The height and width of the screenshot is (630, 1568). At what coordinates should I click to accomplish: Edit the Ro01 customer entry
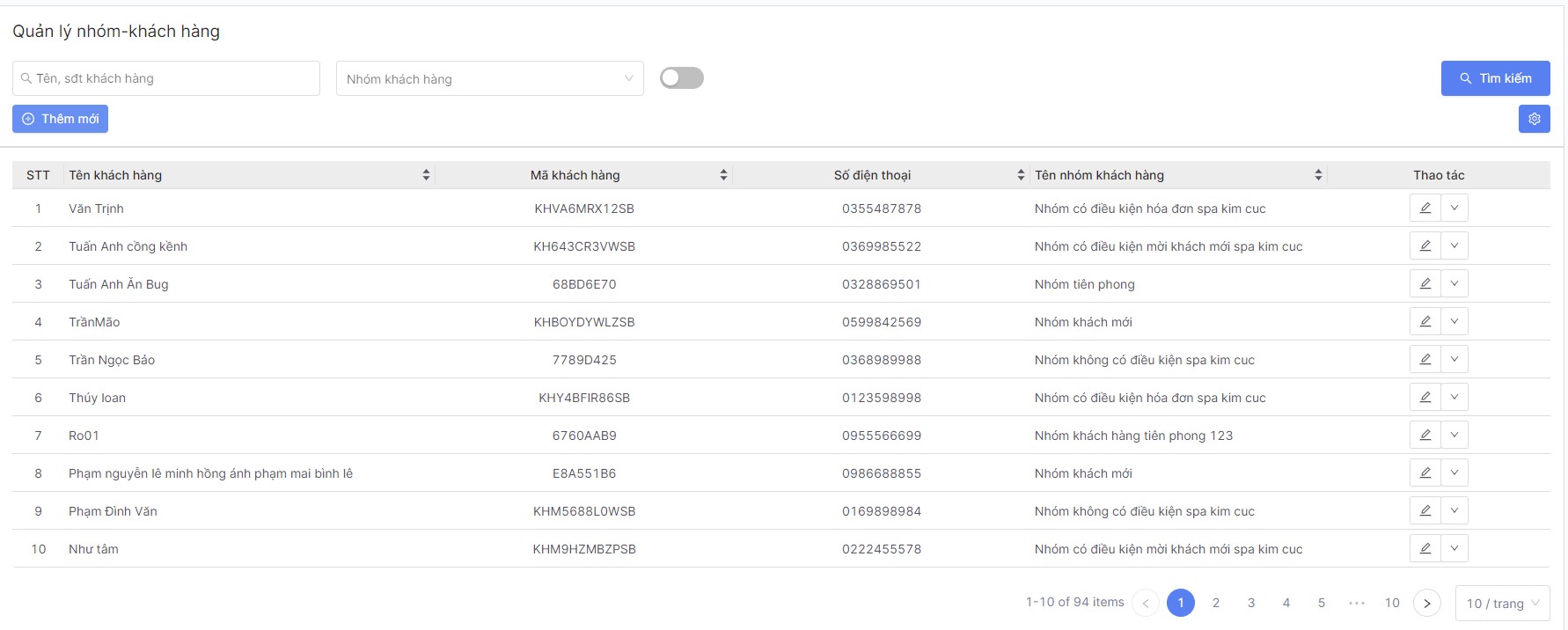pyautogui.click(x=1425, y=436)
